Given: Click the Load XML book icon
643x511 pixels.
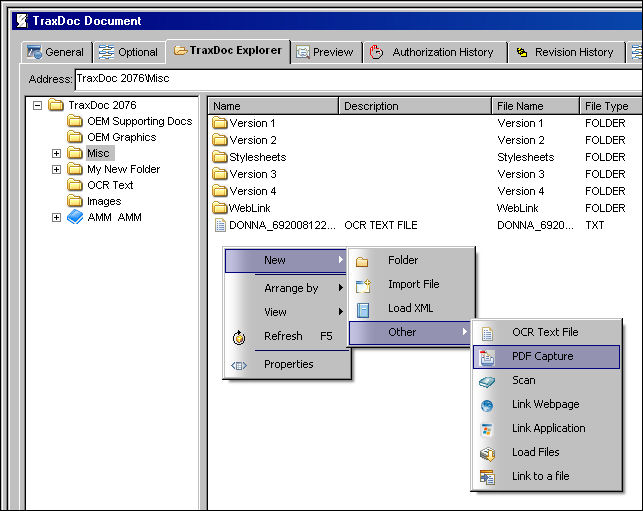Looking at the screenshot, I should [363, 310].
